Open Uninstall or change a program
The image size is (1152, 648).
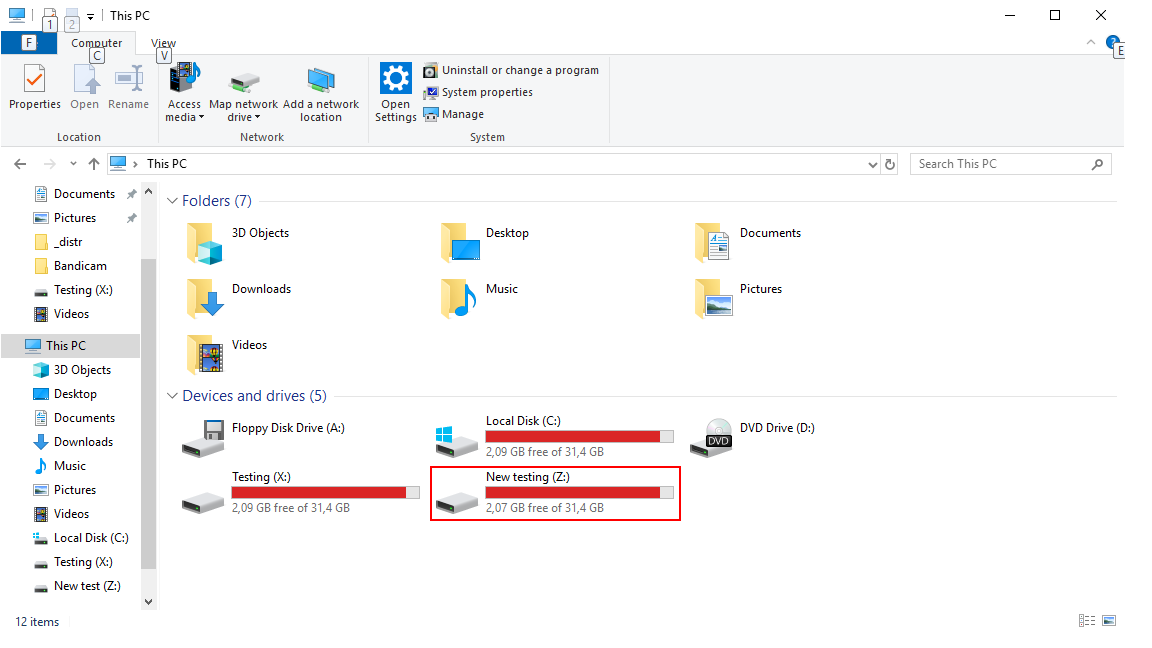tap(520, 71)
